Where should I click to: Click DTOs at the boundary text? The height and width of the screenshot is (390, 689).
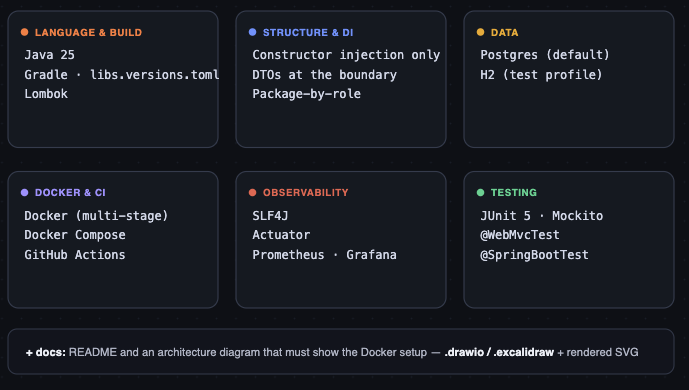coord(324,75)
